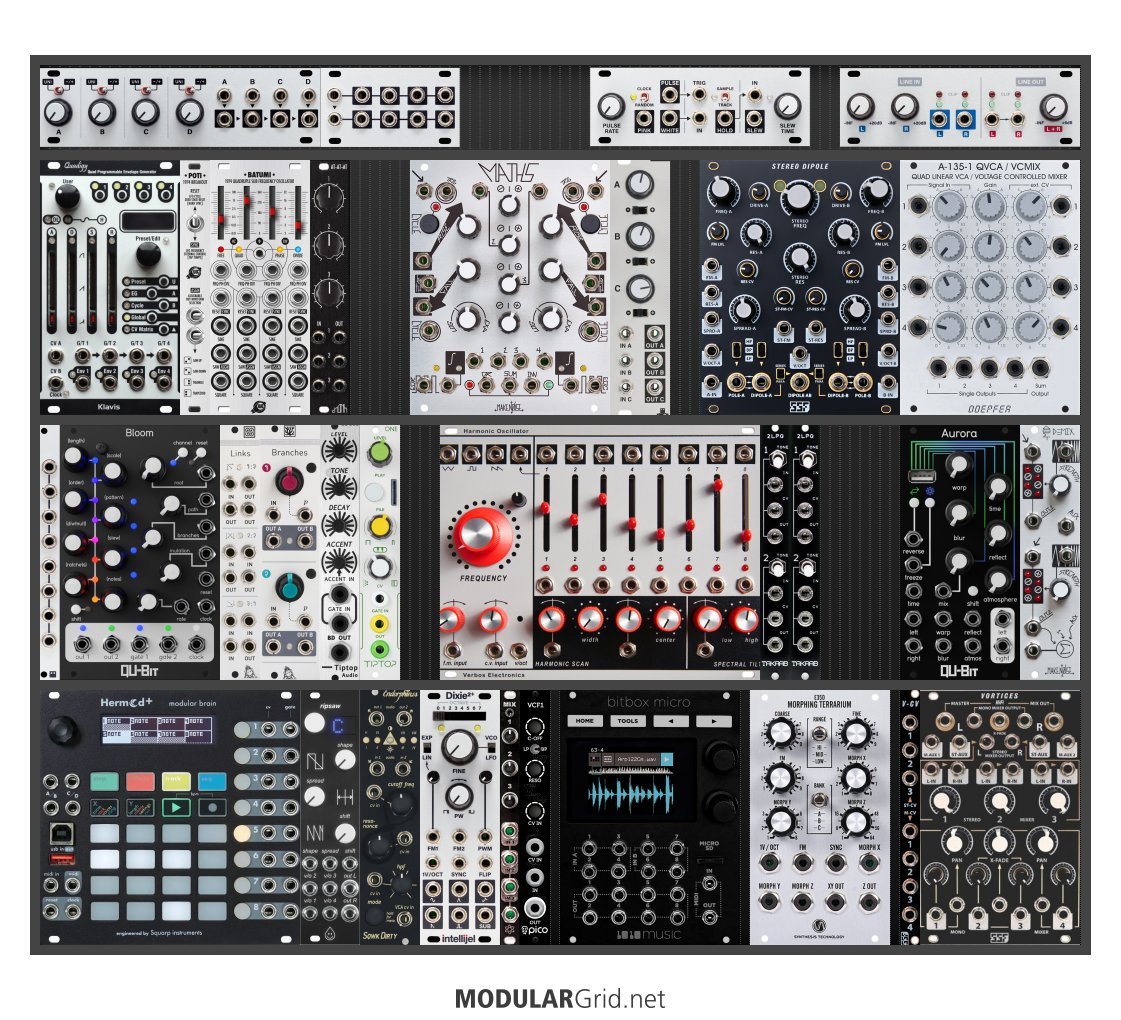The width and height of the screenshot is (1121, 1020).
Task: Open the MODULARGrid.net link
Action: pos(560,999)
